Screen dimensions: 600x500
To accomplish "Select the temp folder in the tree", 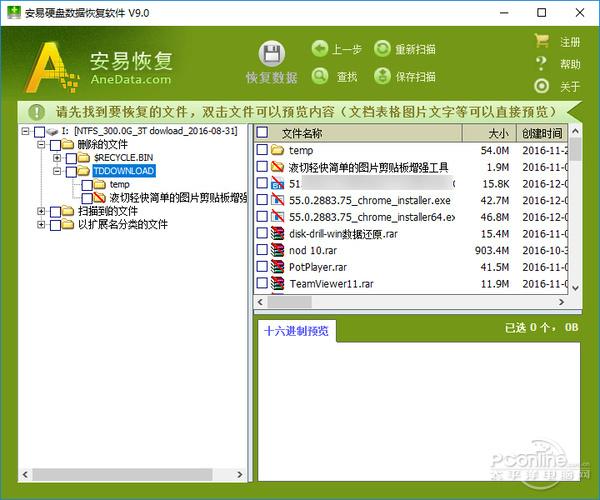I will click(x=119, y=184).
